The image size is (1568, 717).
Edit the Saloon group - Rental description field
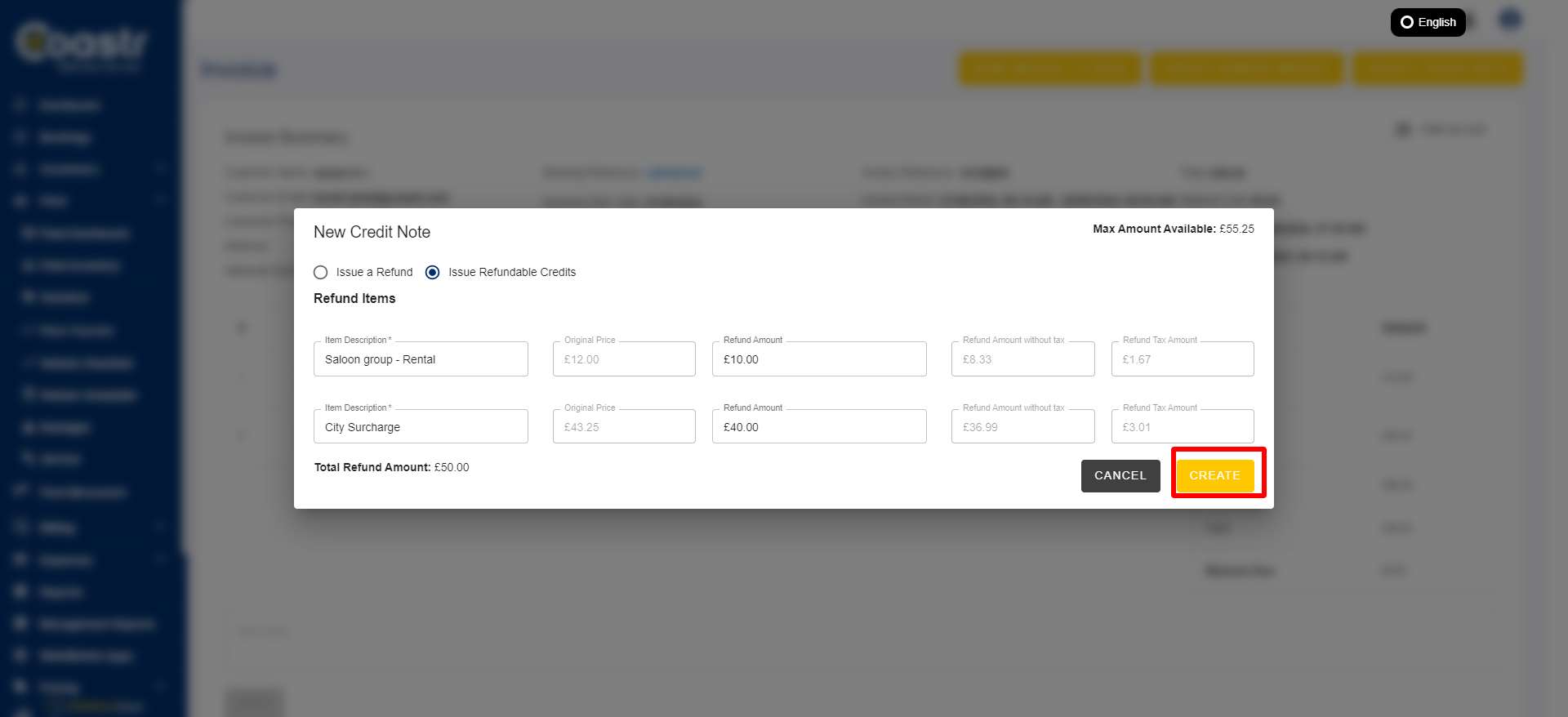click(x=421, y=359)
